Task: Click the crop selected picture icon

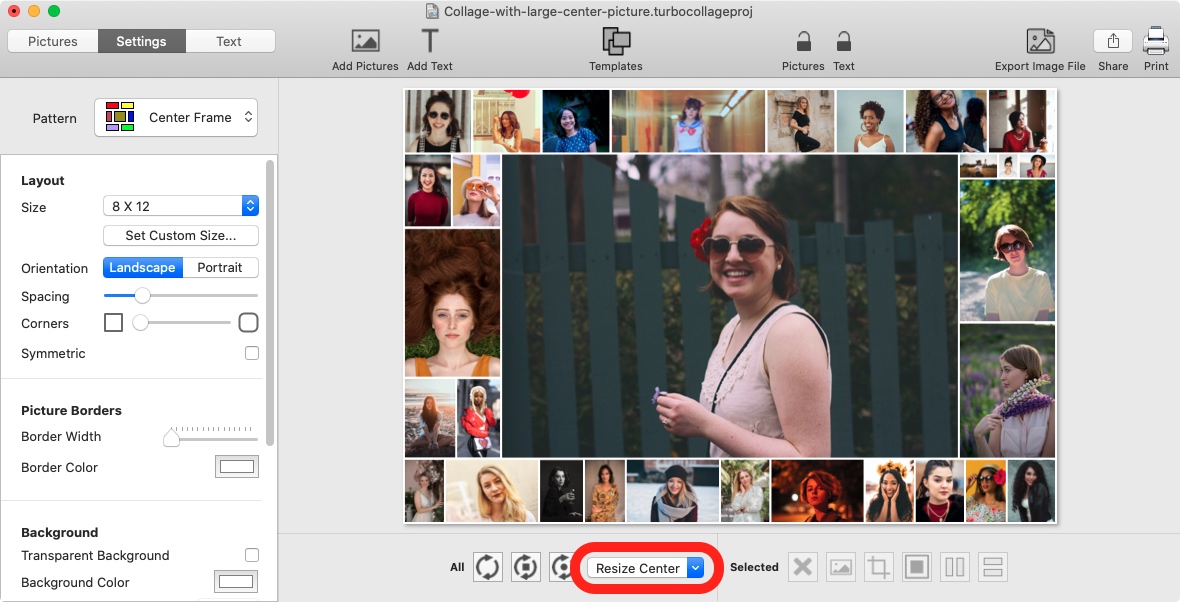Action: coord(878,568)
